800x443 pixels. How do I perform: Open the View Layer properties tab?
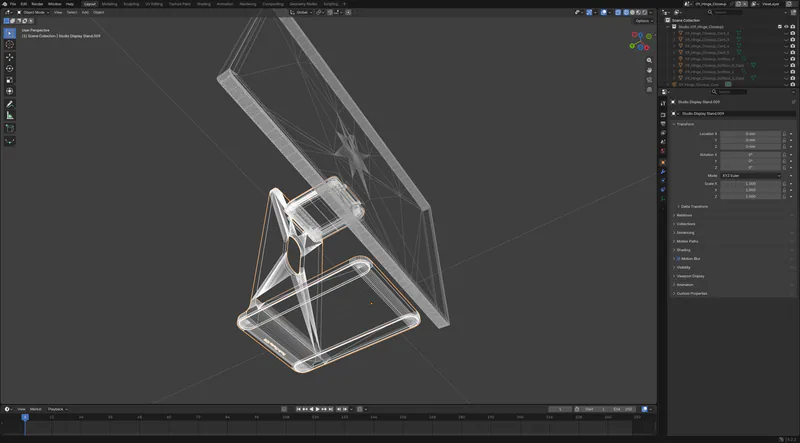[x=663, y=133]
